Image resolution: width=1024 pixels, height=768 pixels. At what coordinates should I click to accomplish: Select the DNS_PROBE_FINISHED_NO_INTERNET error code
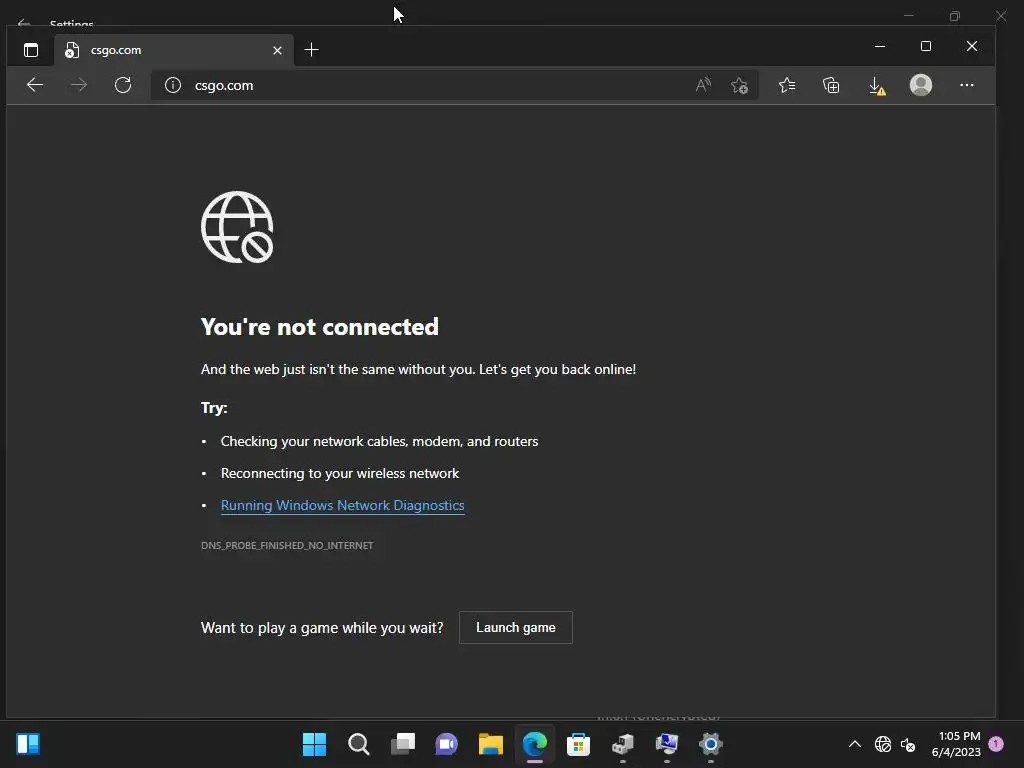click(287, 545)
